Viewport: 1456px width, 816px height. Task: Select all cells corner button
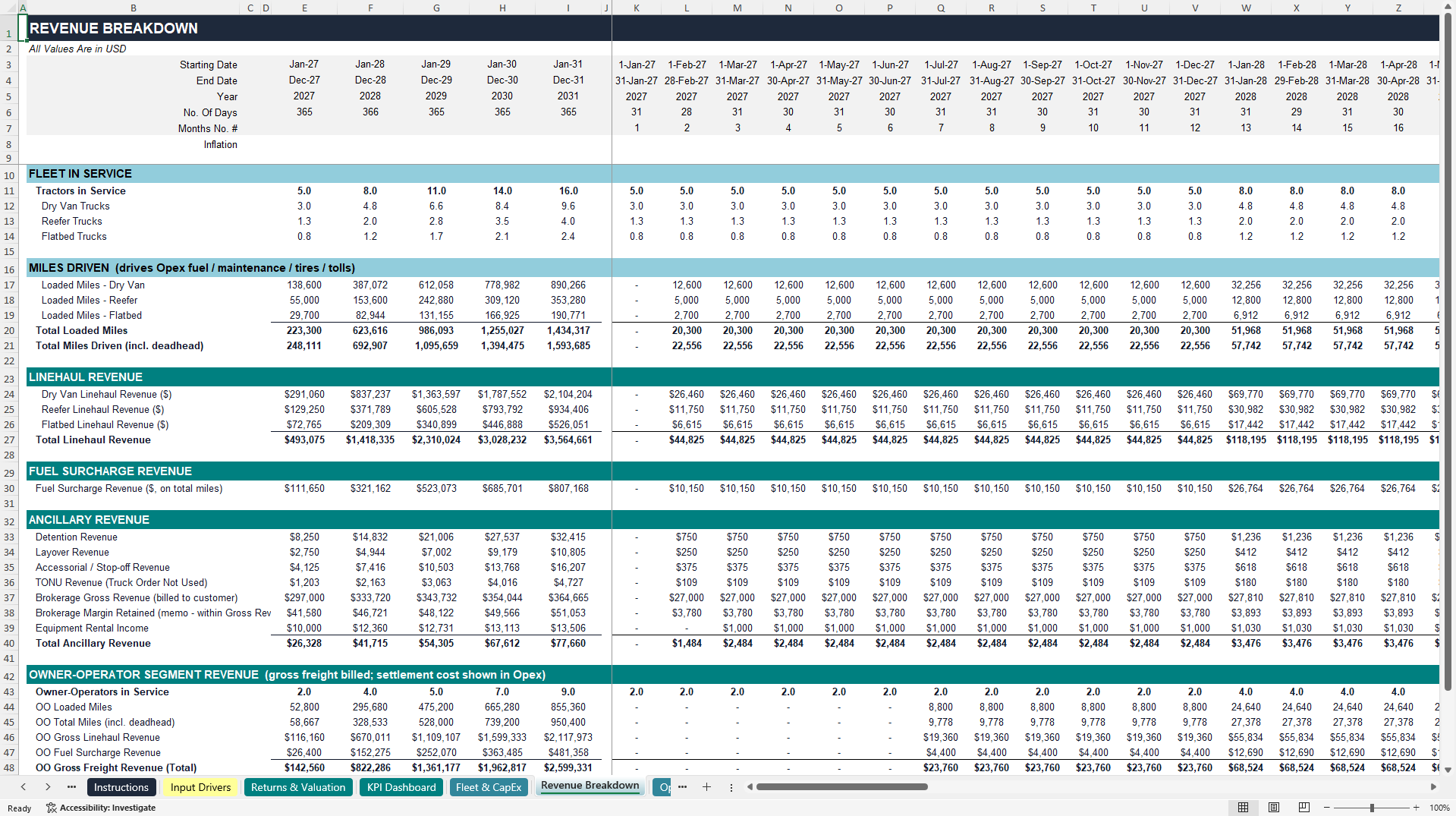point(8,8)
